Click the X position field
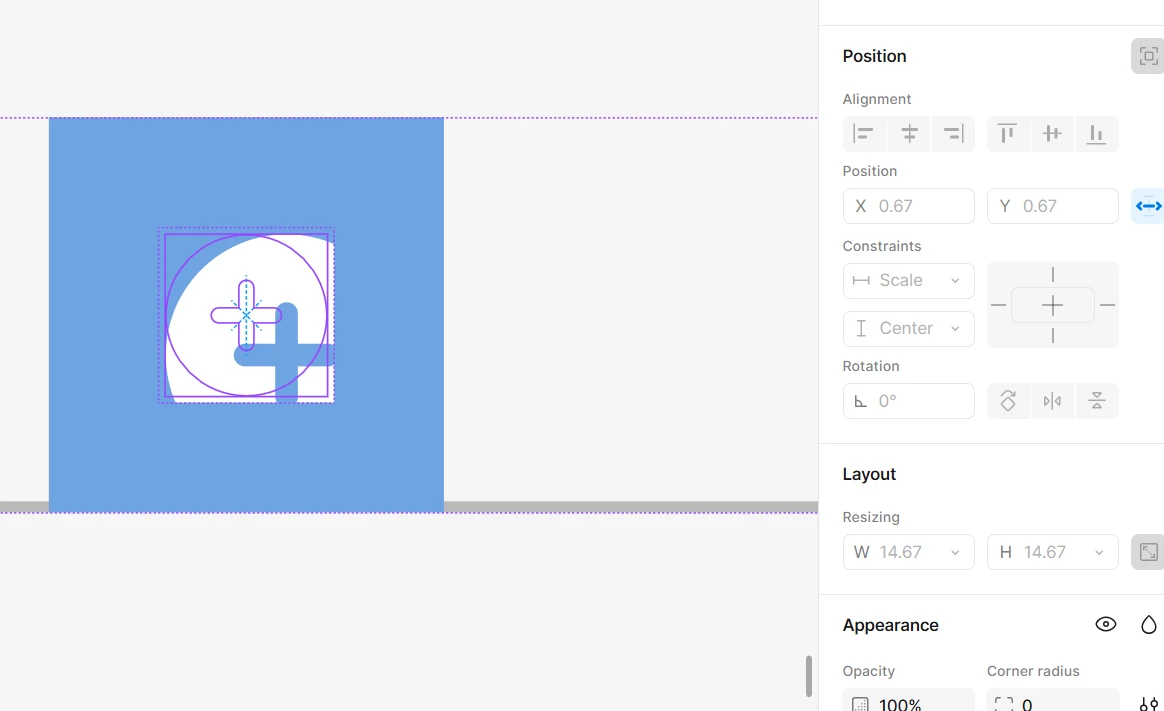Image resolution: width=1164 pixels, height=711 pixels. (909, 206)
